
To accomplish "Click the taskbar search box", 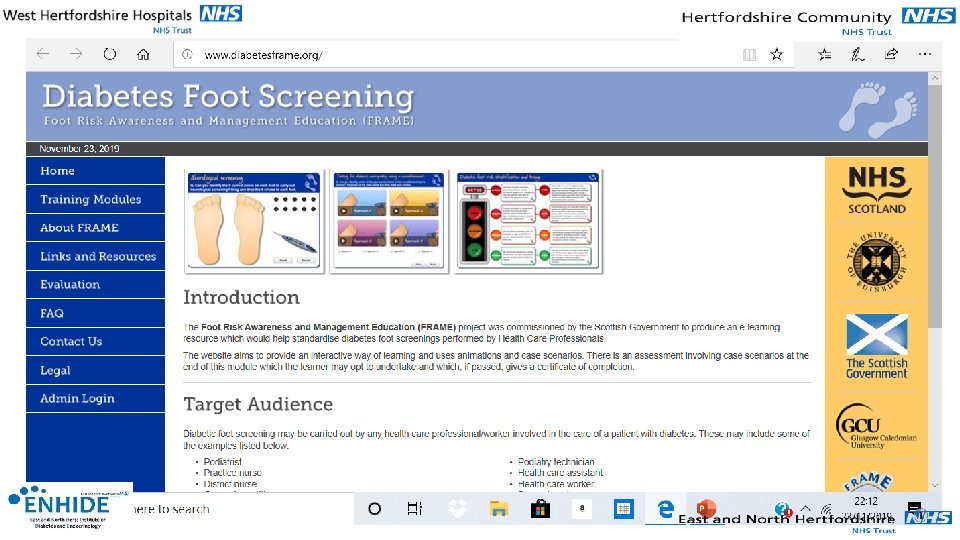I will (x=242, y=509).
